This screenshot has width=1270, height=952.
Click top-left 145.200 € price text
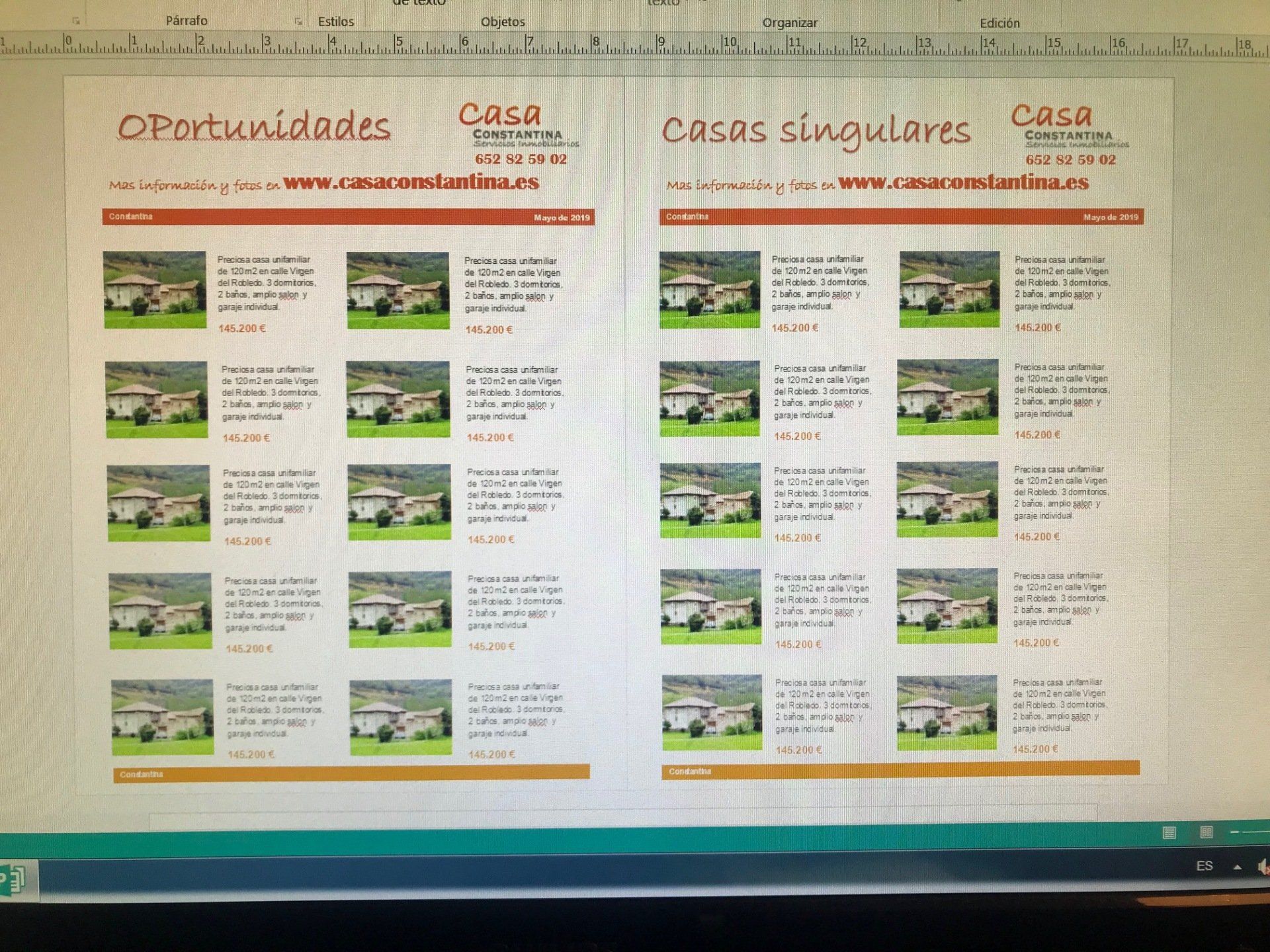(x=242, y=329)
